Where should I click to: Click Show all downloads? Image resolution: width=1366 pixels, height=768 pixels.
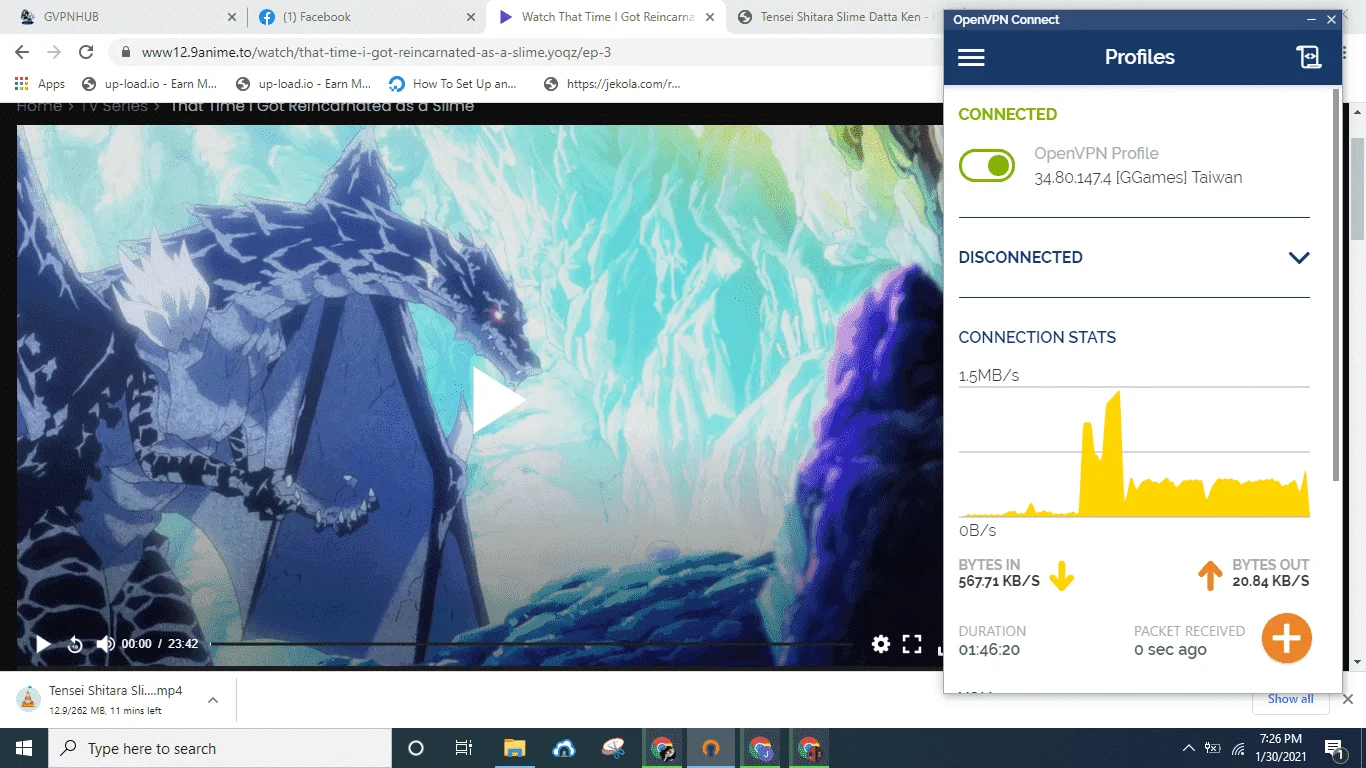1291,699
